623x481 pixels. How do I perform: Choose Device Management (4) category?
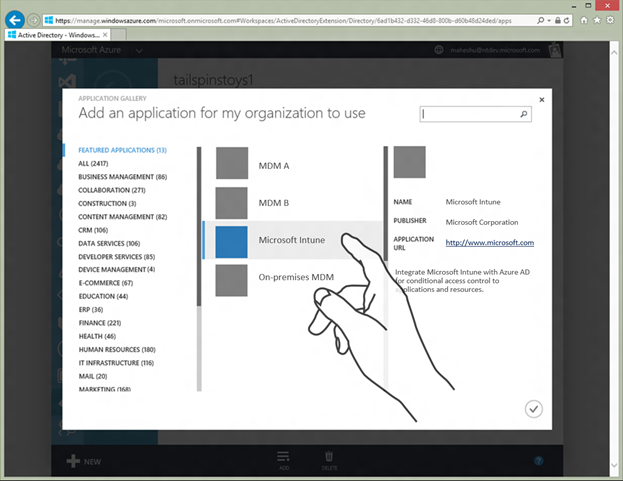116,269
